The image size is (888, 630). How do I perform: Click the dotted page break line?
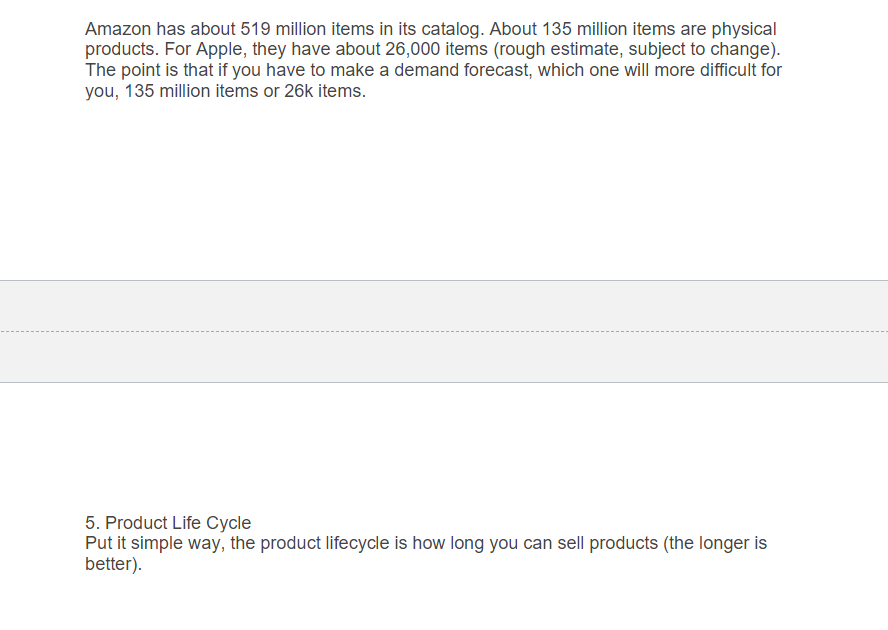point(444,331)
